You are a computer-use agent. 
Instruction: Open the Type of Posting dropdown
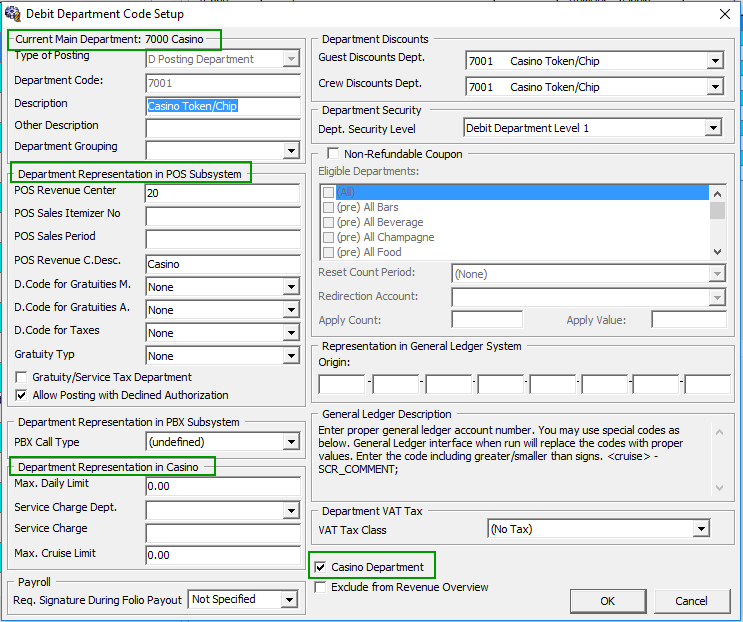click(291, 59)
